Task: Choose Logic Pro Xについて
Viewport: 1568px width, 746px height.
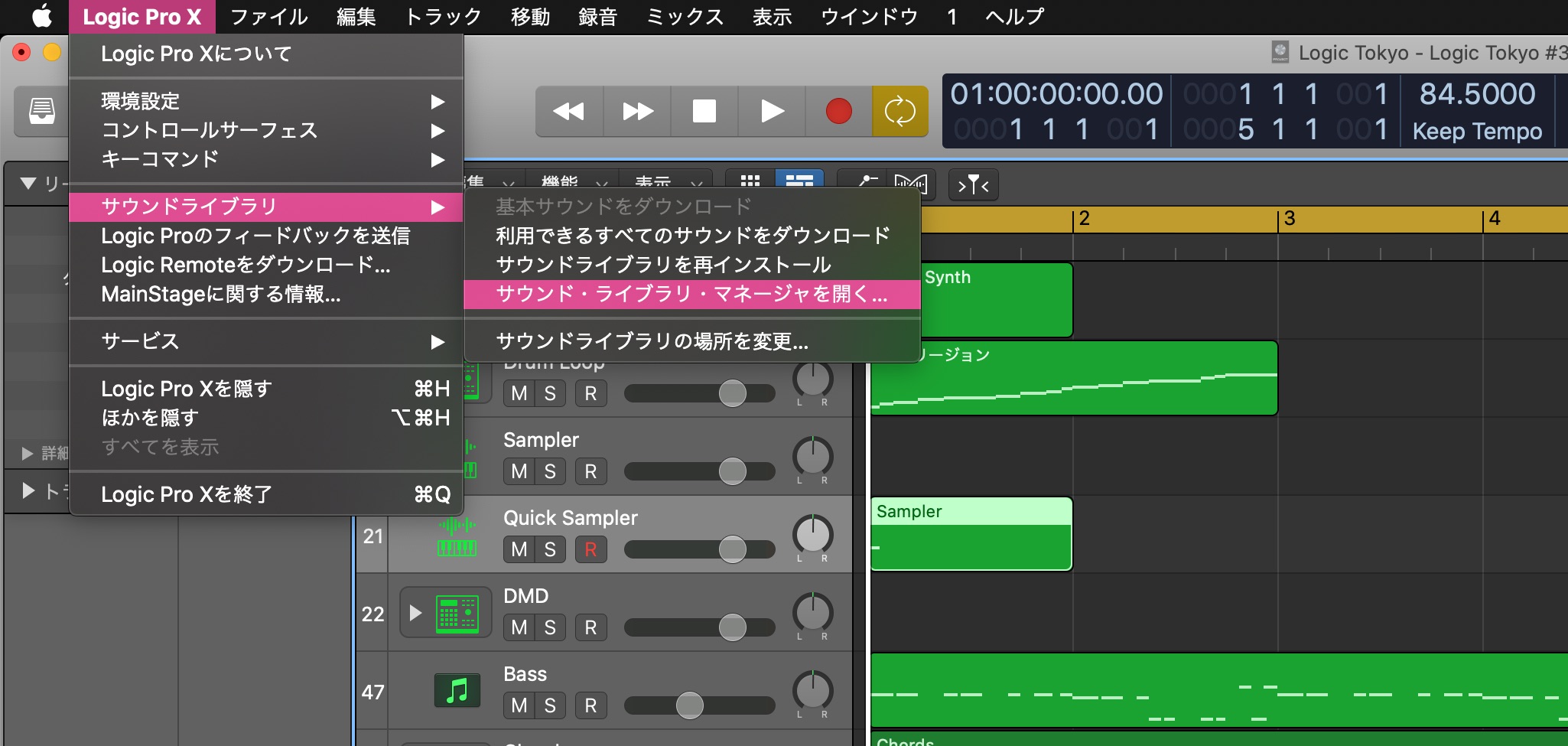Action: tap(266, 54)
